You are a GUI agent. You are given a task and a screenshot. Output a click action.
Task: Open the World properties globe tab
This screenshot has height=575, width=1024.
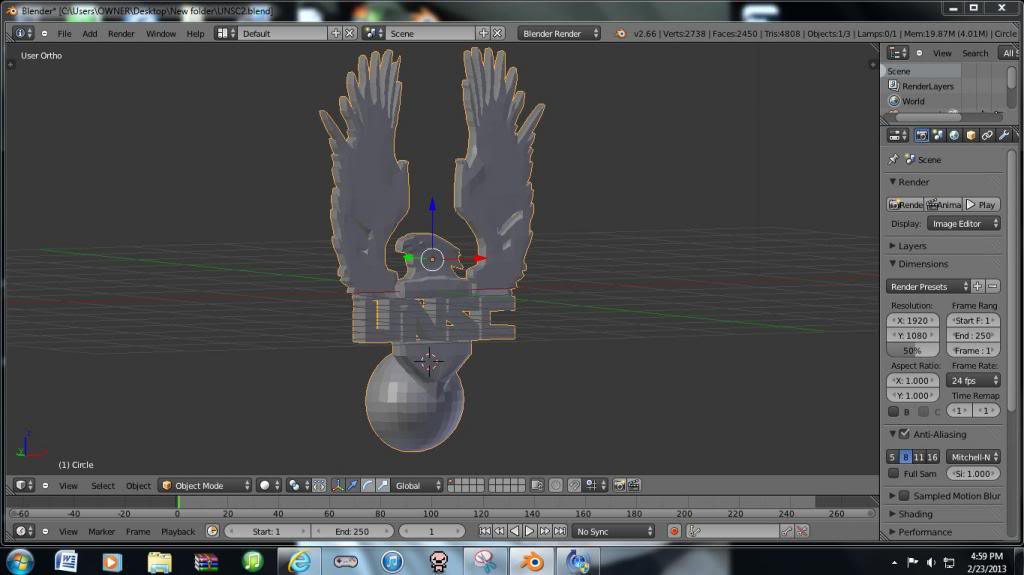pos(954,135)
